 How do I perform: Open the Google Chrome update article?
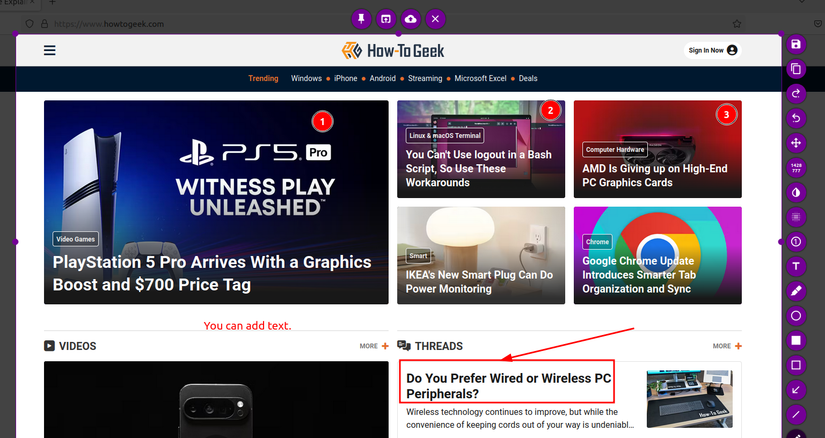pyautogui.click(x=639, y=275)
